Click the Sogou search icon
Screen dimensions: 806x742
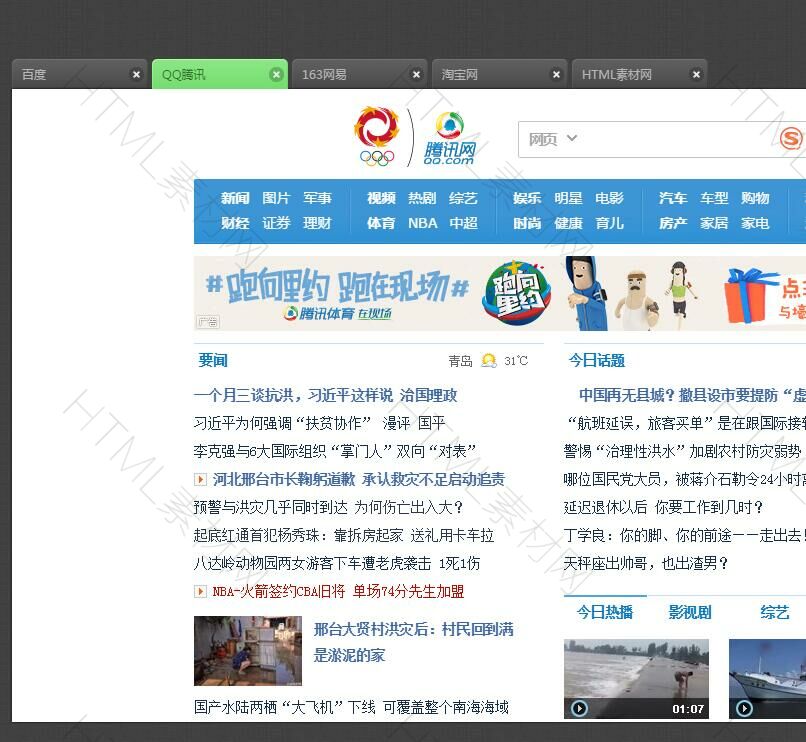[x=791, y=139]
